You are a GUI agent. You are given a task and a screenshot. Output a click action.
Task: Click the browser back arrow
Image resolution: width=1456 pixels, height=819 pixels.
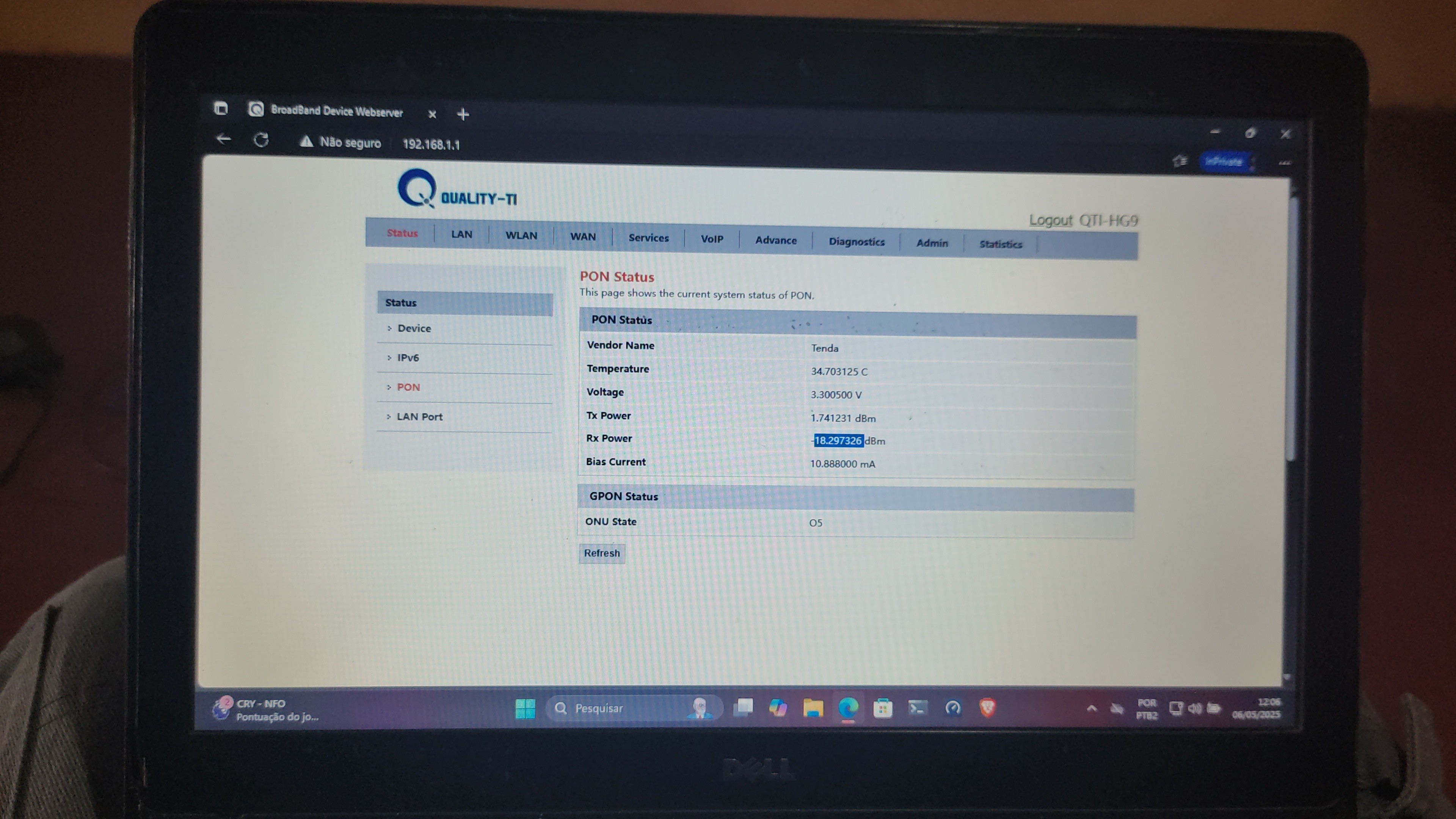224,138
